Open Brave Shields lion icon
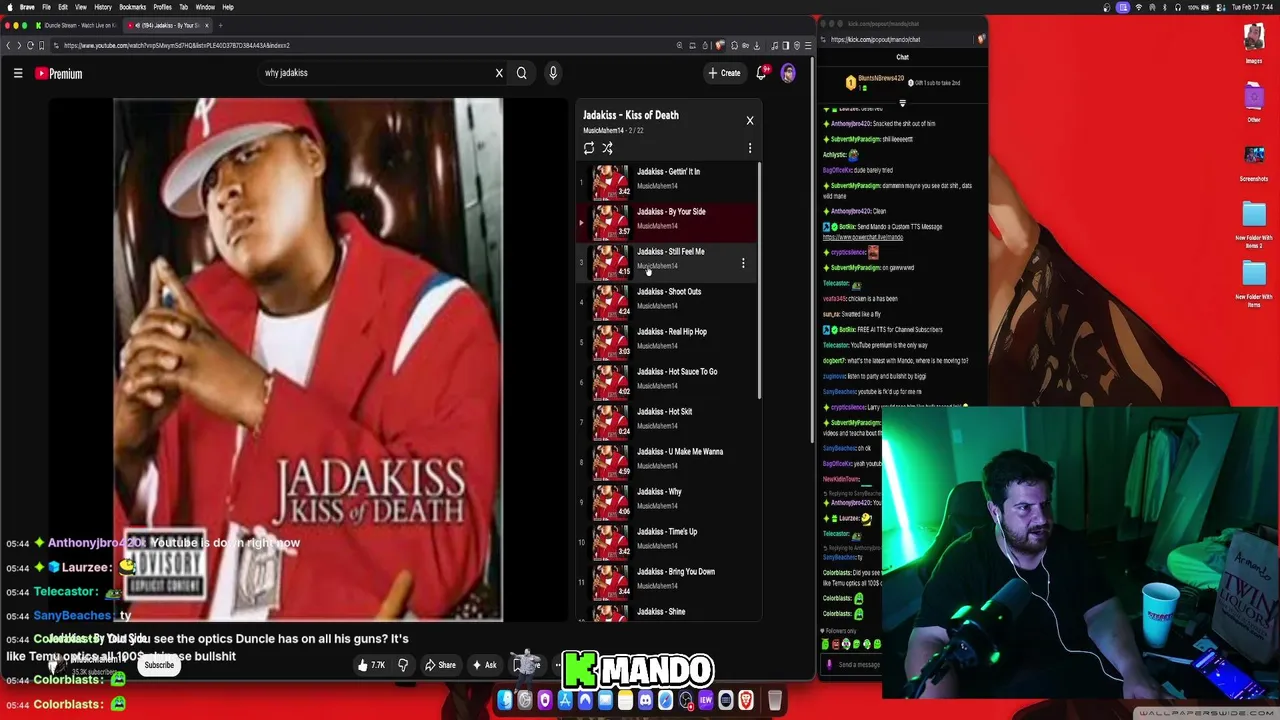The width and height of the screenshot is (1280, 720). [719, 45]
